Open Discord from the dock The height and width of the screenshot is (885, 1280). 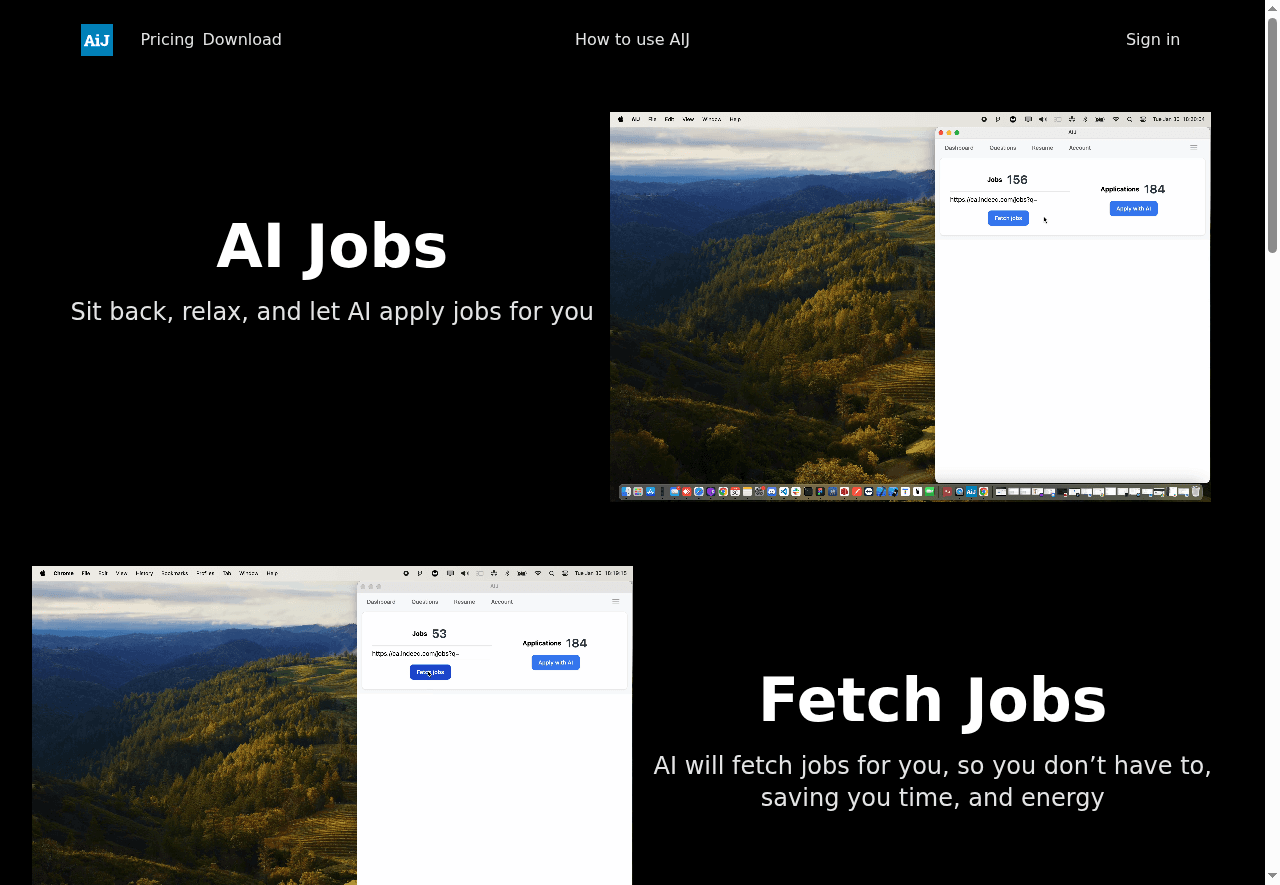pyautogui.click(x=773, y=491)
